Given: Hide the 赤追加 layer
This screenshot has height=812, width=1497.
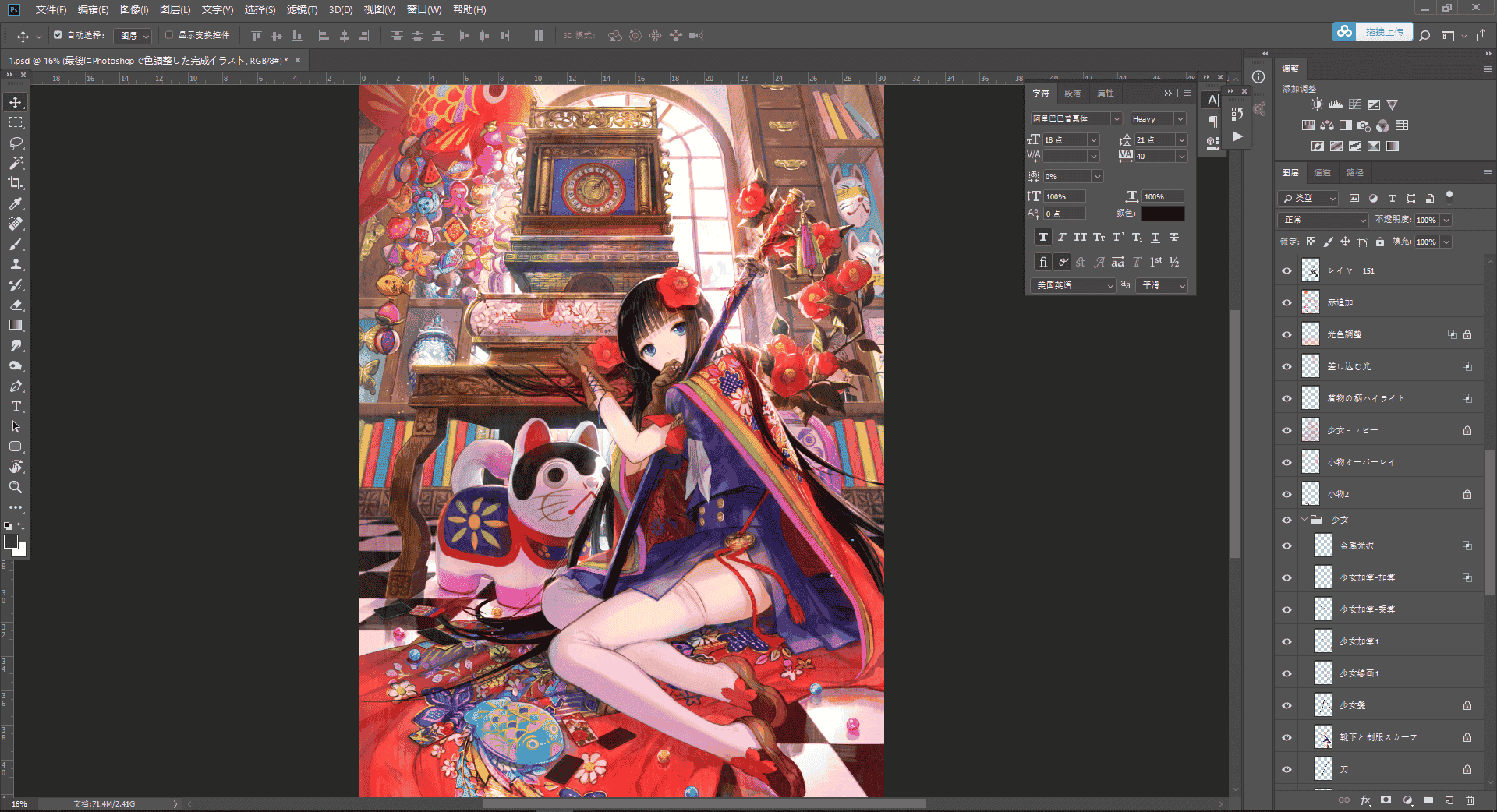Looking at the screenshot, I should click(x=1286, y=302).
